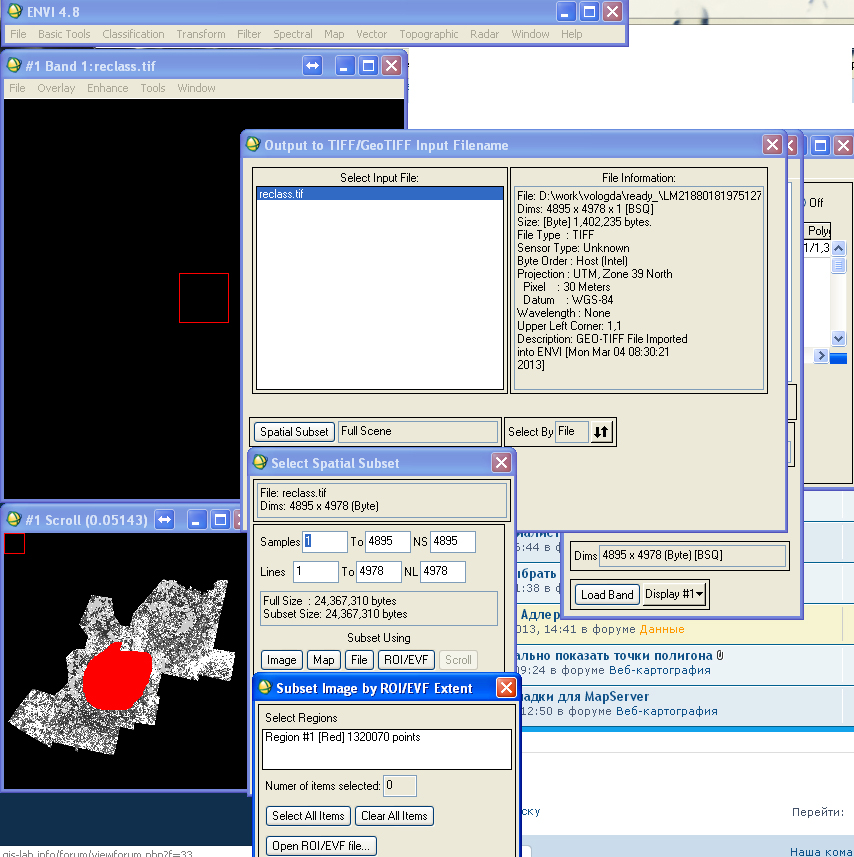The height and width of the screenshot is (857, 854).
Task: Click the resize arrows icon in Band 1:reclass.tif title bar
Action: (x=313, y=66)
